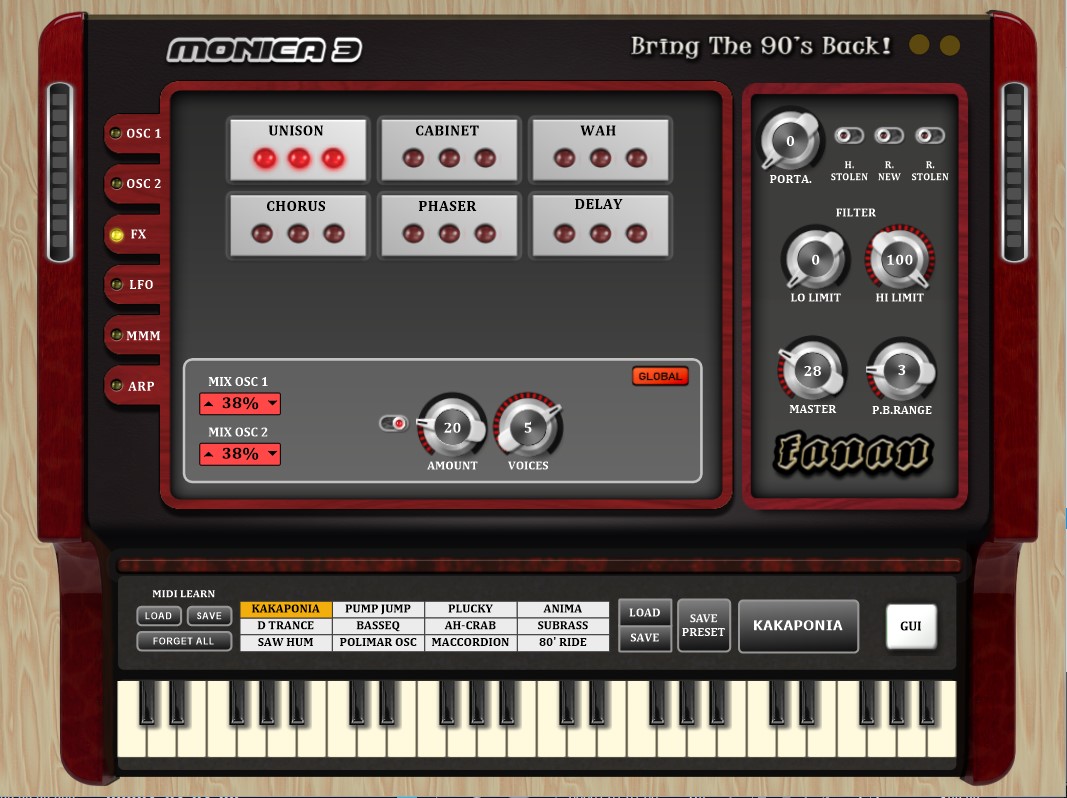Click the Lo Limit filter knob
Viewport: 1067px width, 798px height.
[x=815, y=260]
